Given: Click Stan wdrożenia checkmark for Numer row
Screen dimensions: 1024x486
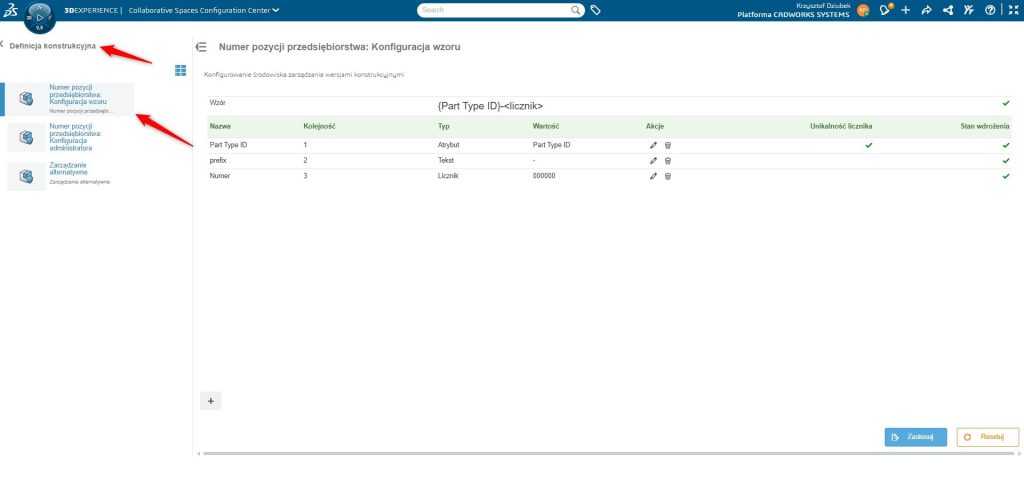Looking at the screenshot, I should [1006, 176].
